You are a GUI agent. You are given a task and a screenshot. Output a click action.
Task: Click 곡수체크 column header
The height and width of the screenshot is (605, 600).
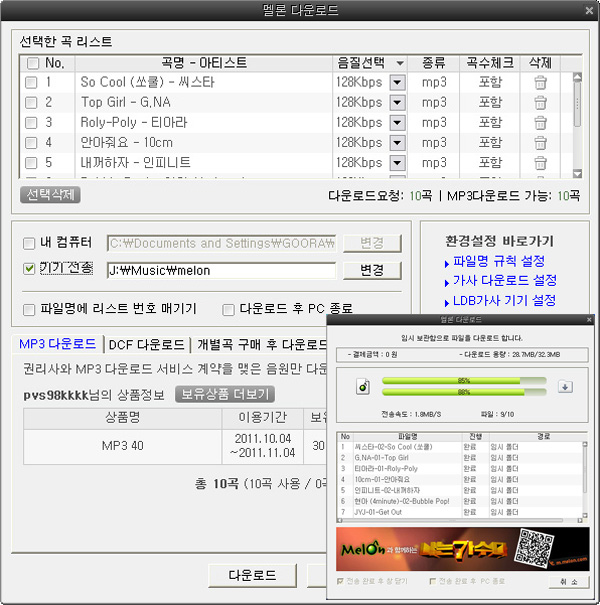(490, 63)
